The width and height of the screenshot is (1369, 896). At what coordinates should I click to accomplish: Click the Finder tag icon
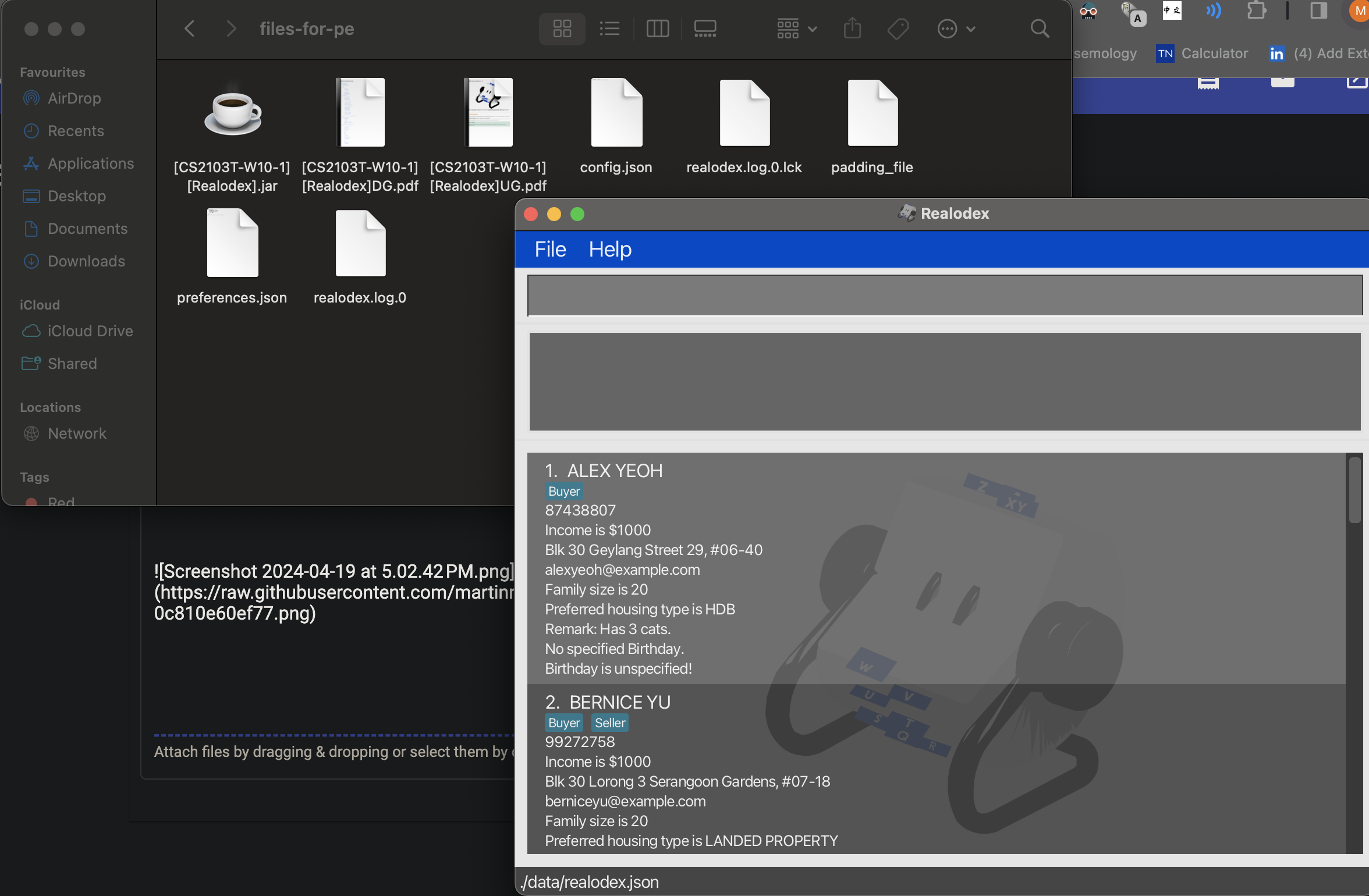tap(898, 29)
